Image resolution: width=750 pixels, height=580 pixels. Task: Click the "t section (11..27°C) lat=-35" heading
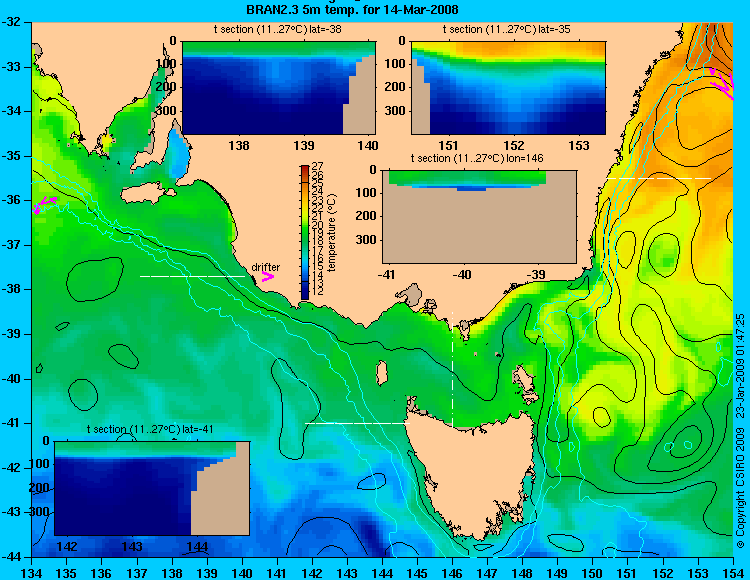506,29
